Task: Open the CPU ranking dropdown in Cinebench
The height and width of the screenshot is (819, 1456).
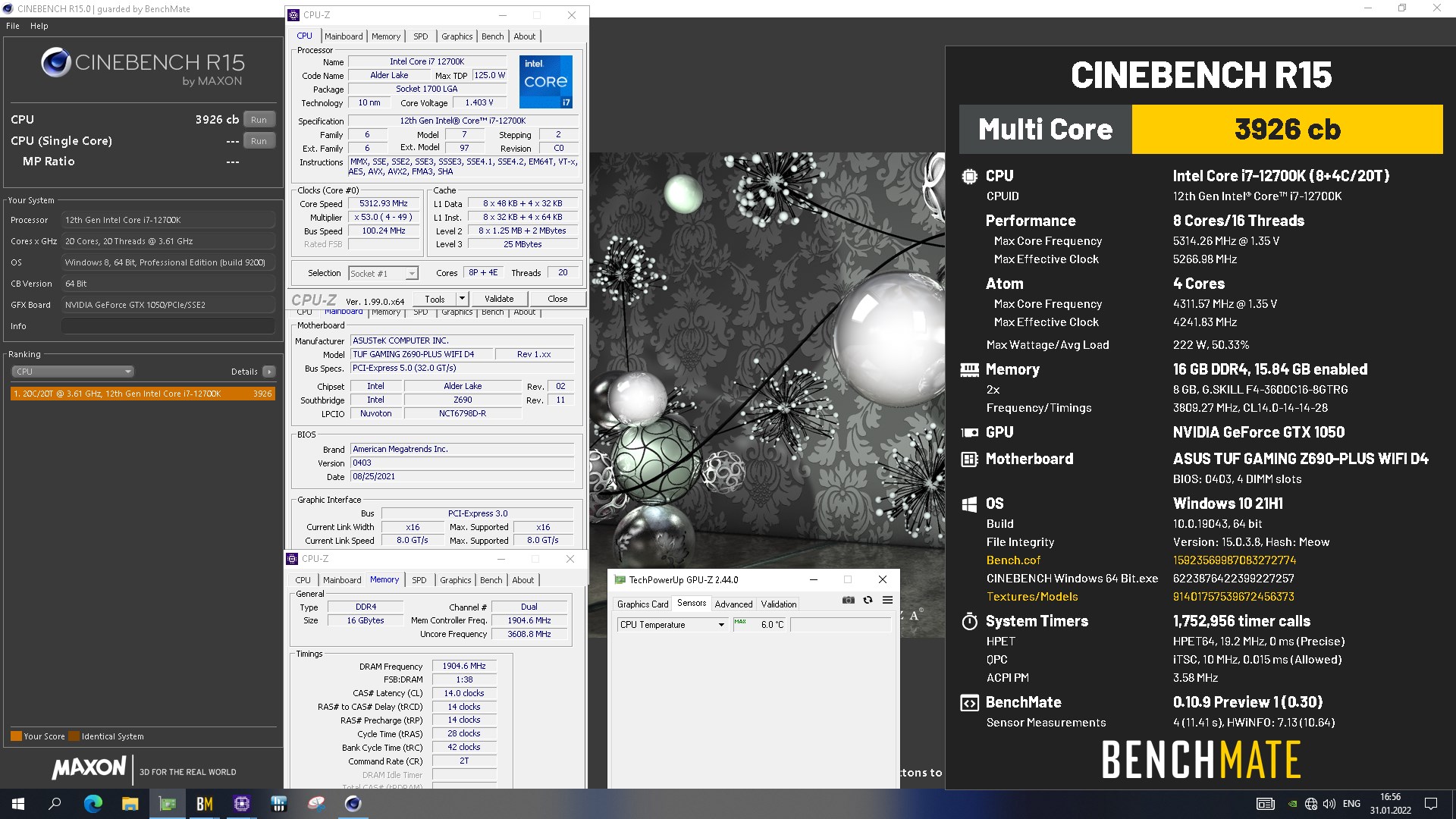Action: [73, 372]
